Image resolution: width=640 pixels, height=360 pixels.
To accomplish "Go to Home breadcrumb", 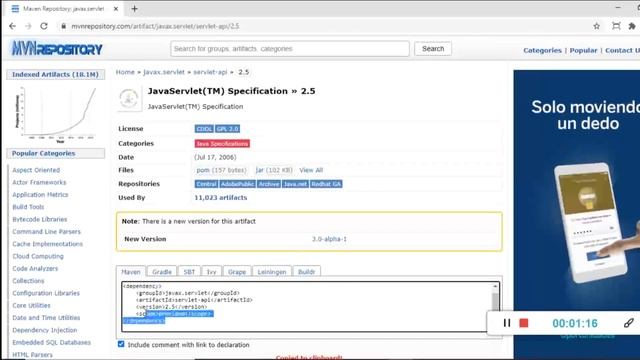I will [x=125, y=72].
